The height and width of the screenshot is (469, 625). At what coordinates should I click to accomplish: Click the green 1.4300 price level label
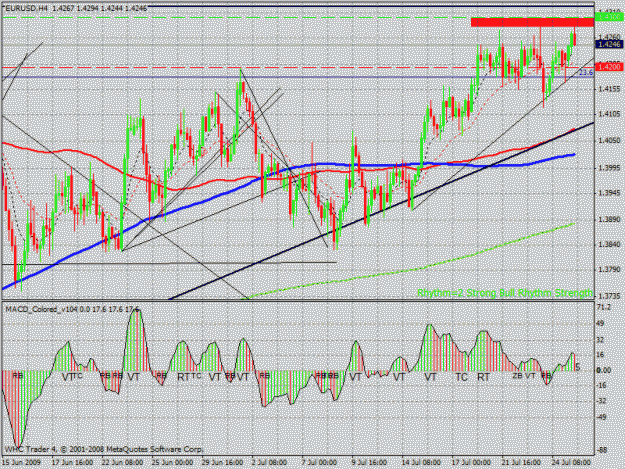tap(609, 17)
